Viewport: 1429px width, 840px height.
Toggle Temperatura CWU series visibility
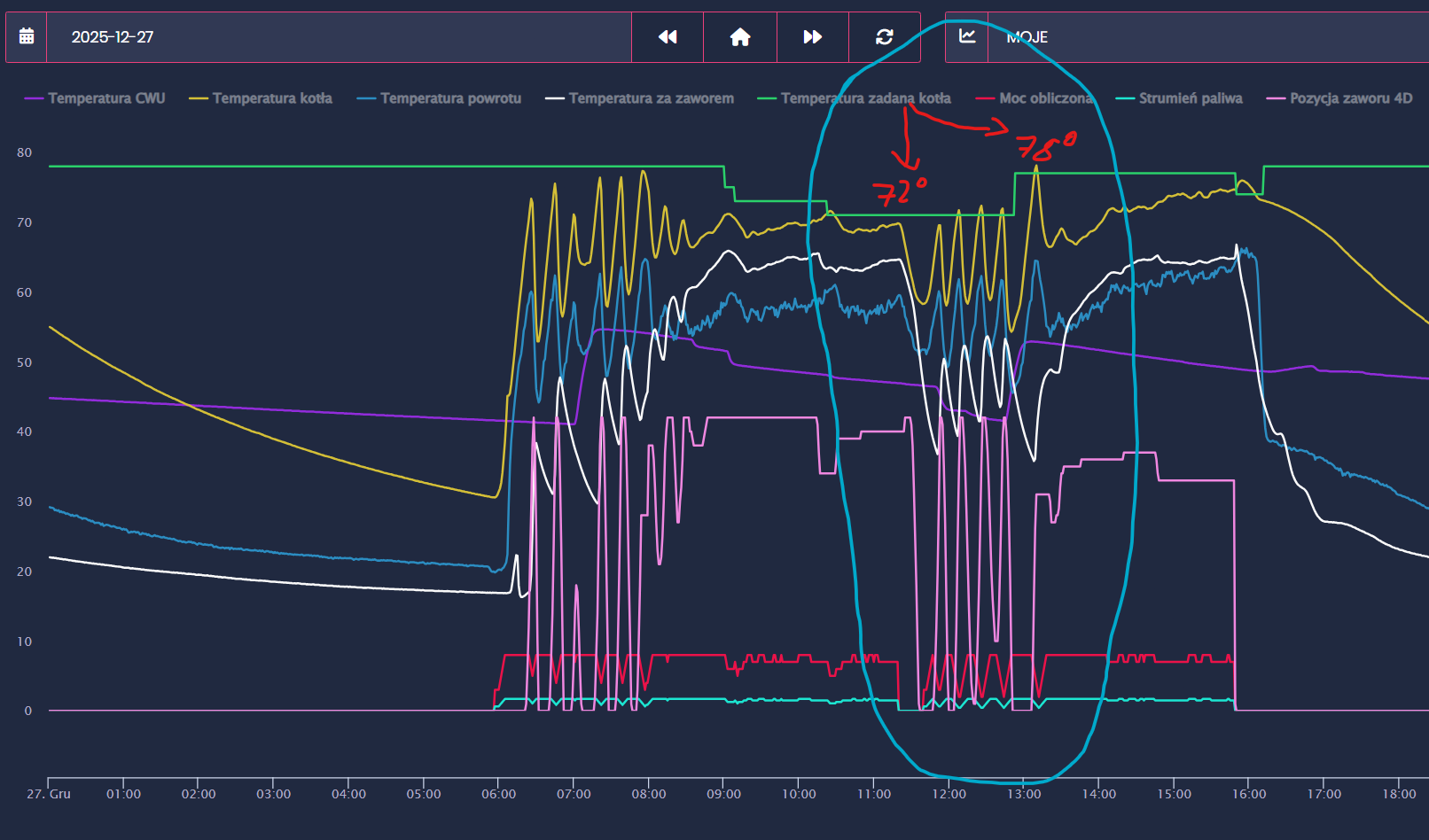106,98
